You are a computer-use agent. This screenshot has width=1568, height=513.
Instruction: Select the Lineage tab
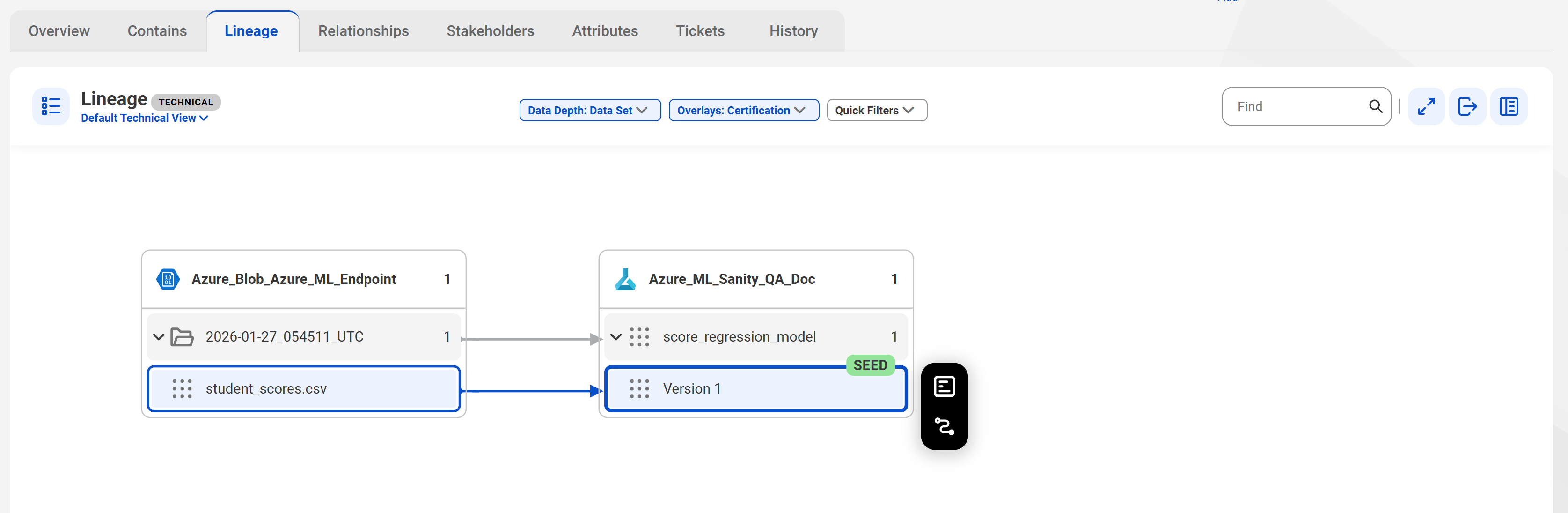tap(251, 31)
